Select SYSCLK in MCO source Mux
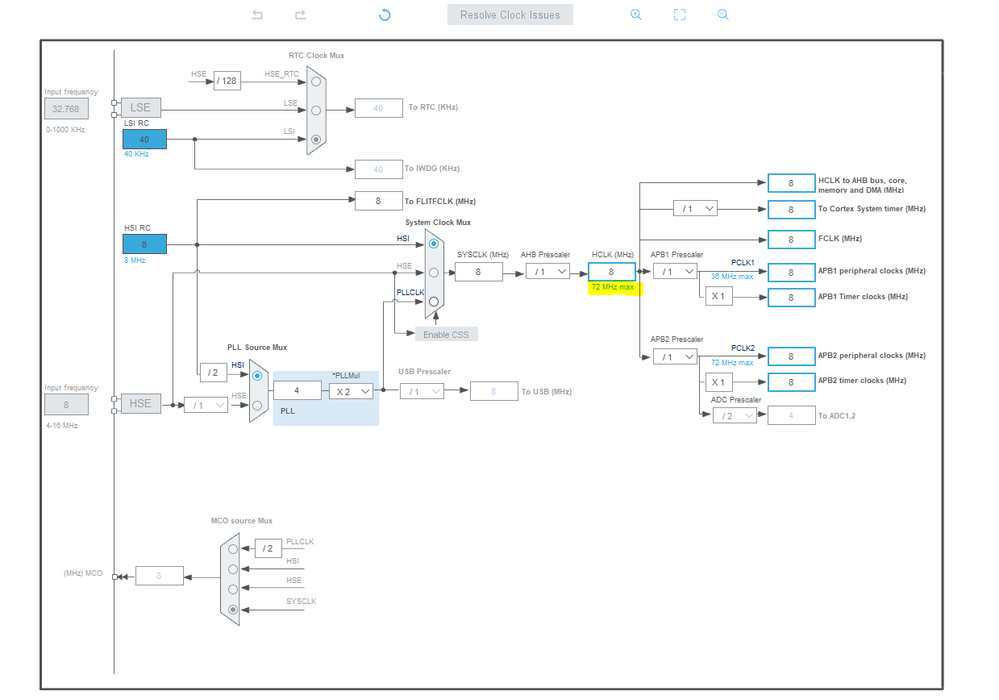Viewport: 999px width, 700px height. point(233,610)
